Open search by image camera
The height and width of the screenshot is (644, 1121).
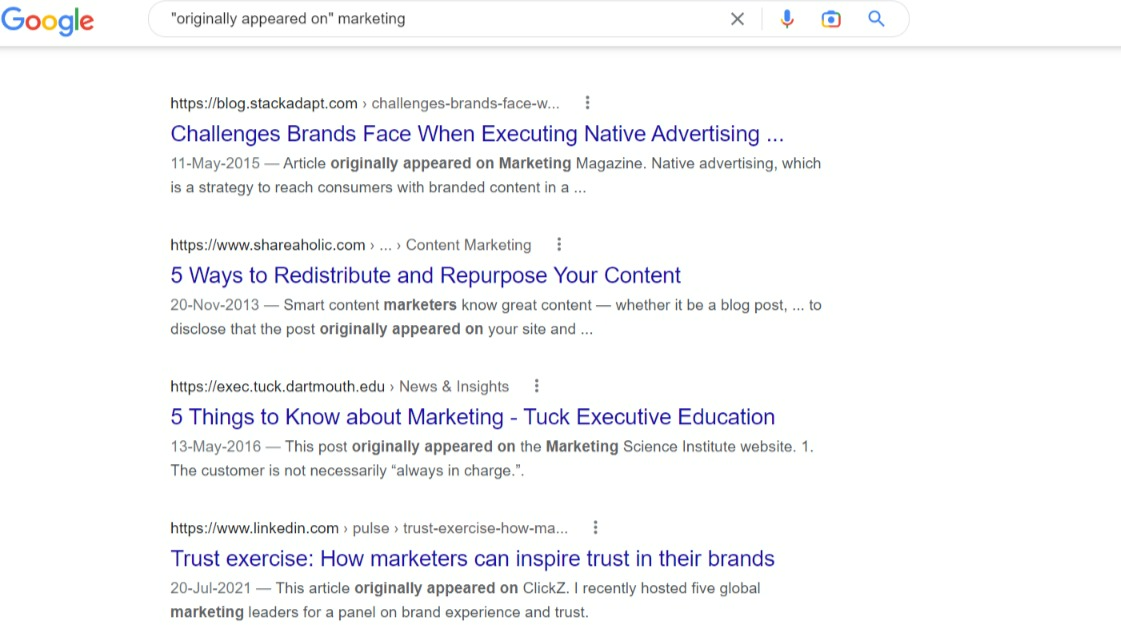(x=831, y=19)
